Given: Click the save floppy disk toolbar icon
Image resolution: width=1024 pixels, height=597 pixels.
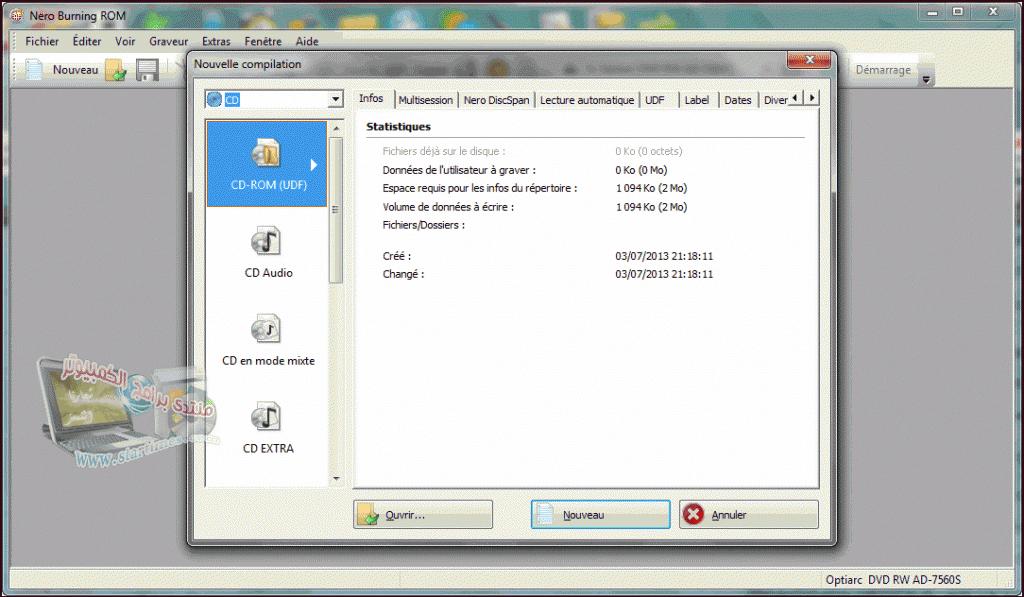Looking at the screenshot, I should point(148,70).
